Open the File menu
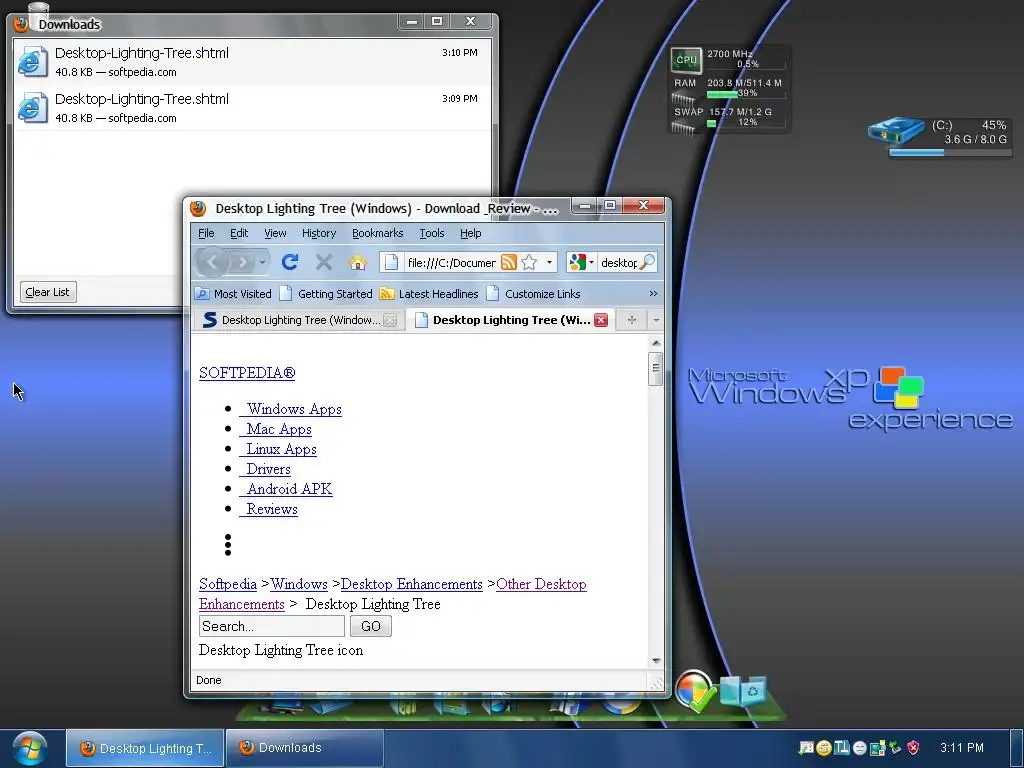This screenshot has width=1024, height=768. pos(206,233)
